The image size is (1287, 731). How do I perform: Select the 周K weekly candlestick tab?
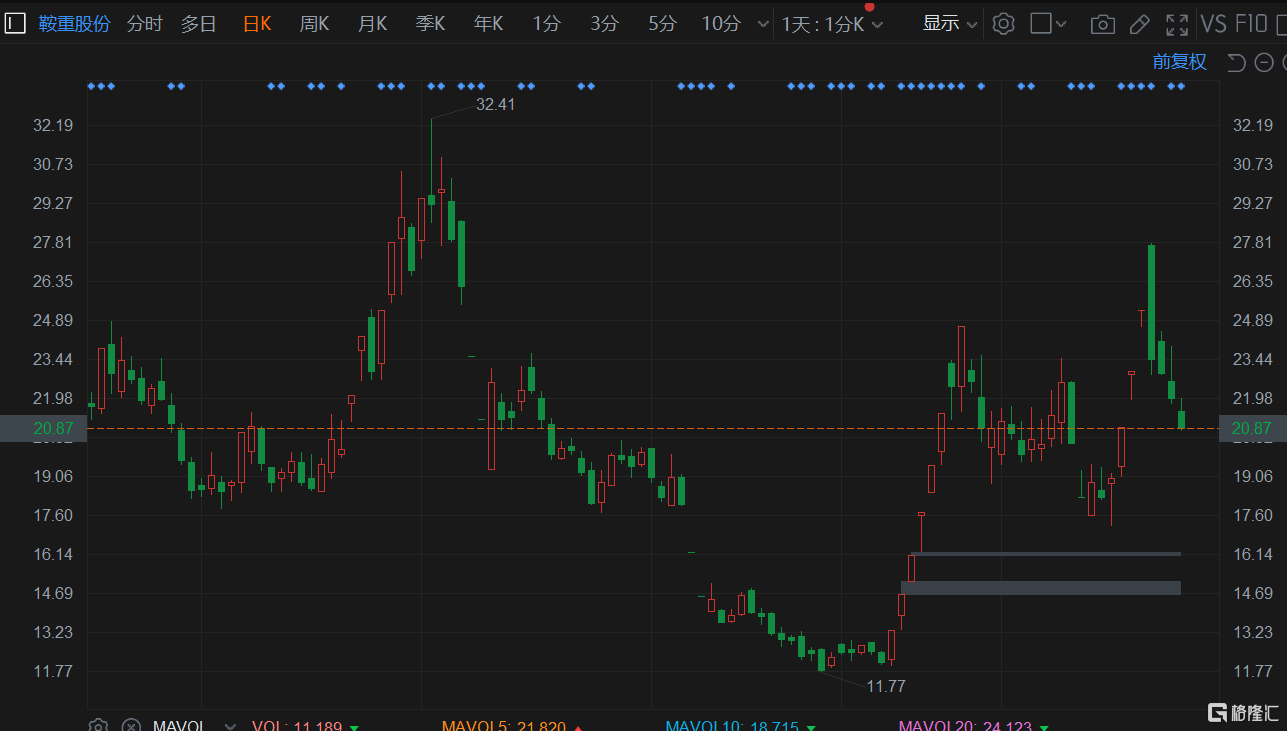(x=314, y=24)
